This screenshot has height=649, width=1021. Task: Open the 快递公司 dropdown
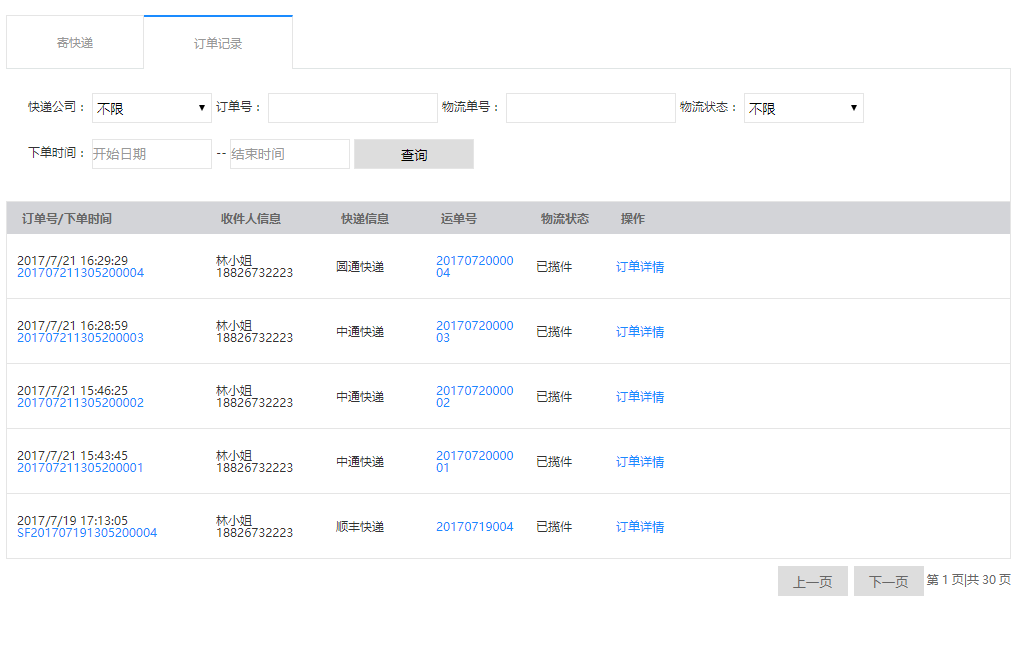151,108
